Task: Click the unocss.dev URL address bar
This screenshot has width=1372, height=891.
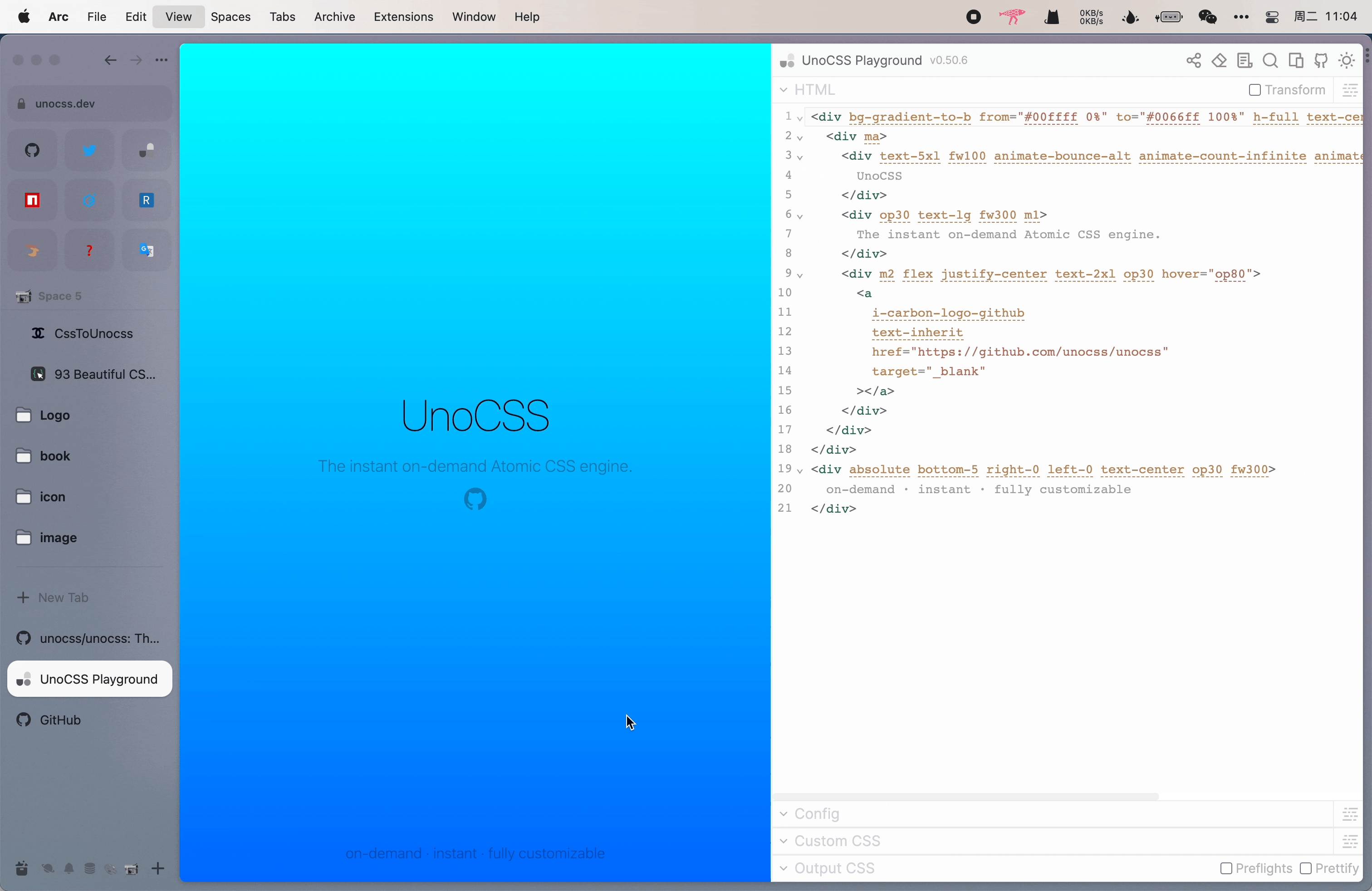Action: coord(90,104)
